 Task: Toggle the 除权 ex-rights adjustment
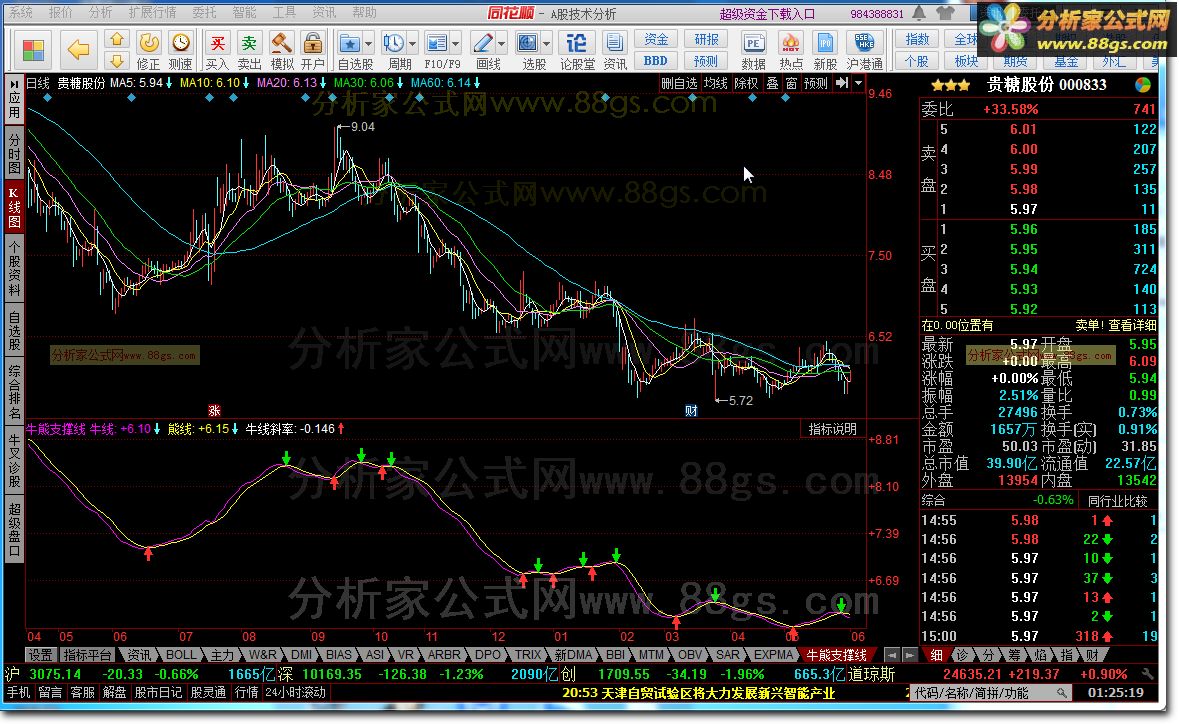tap(746, 83)
